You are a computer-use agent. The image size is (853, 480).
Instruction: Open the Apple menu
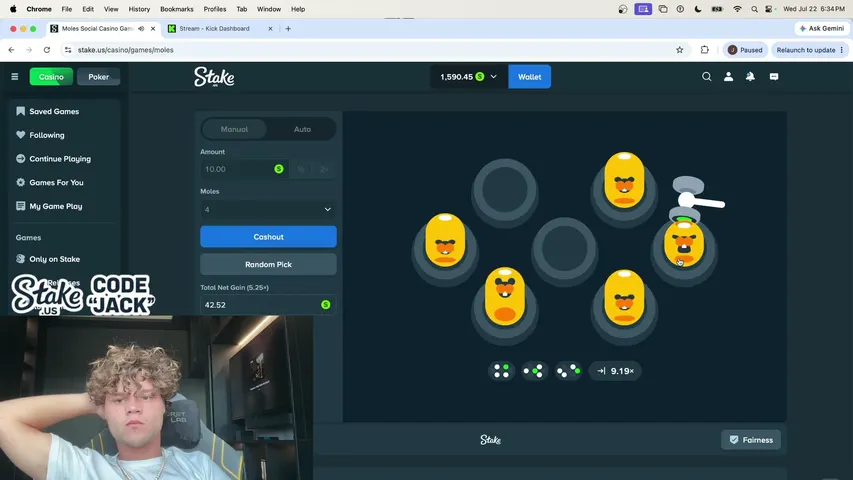13,9
